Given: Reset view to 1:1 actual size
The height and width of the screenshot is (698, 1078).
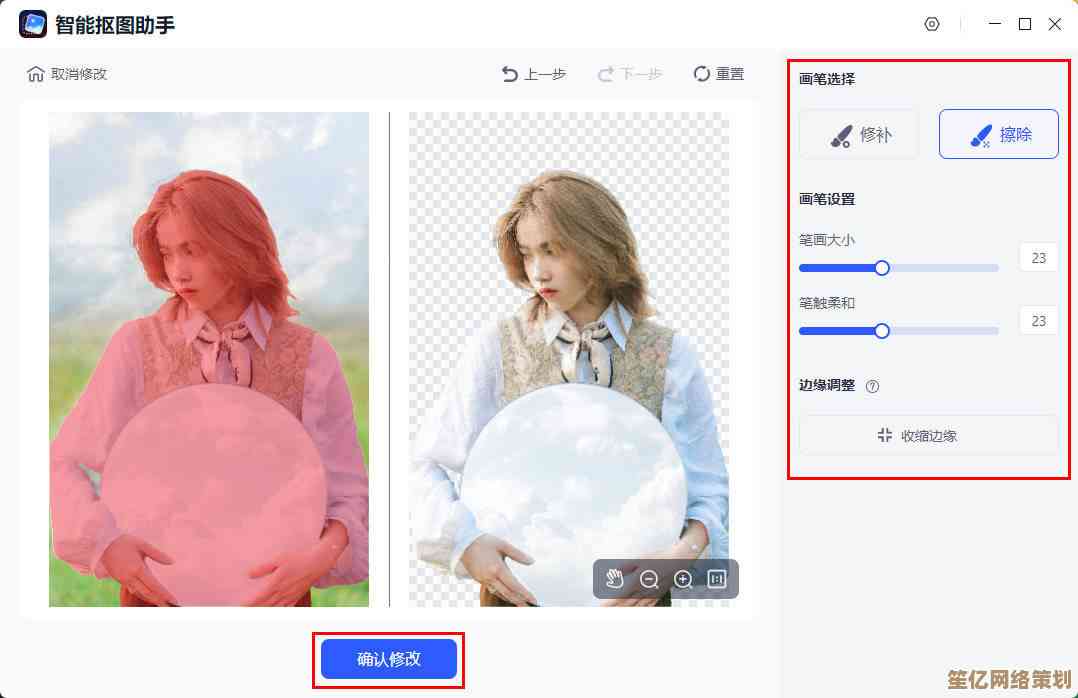Looking at the screenshot, I should tap(717, 579).
